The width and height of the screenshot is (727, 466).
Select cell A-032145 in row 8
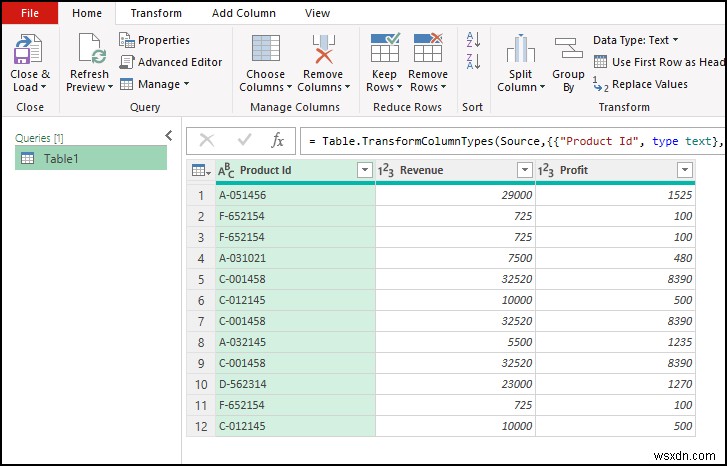point(295,342)
